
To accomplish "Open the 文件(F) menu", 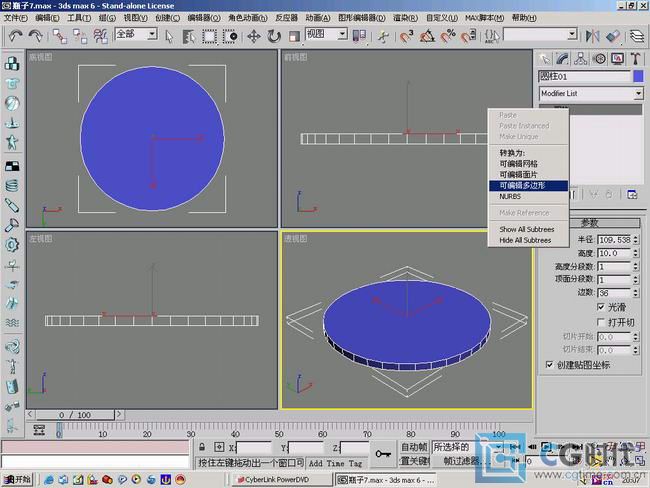I will click(15, 18).
